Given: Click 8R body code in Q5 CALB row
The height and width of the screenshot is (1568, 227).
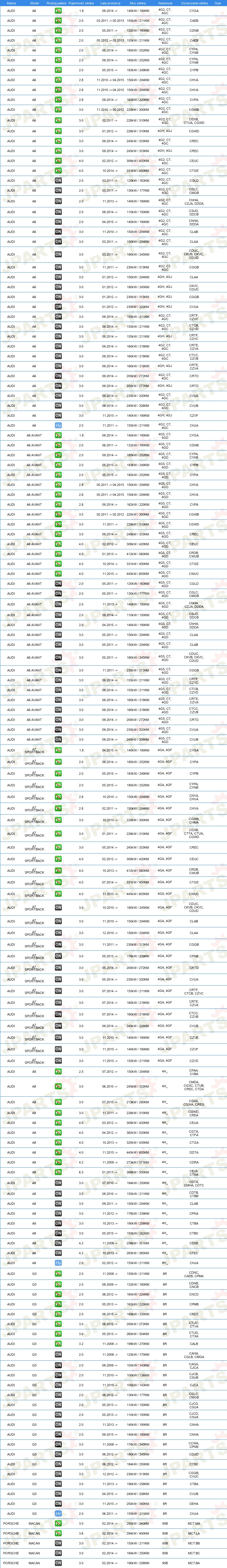Looking at the screenshot, I should click(x=165, y=1344).
